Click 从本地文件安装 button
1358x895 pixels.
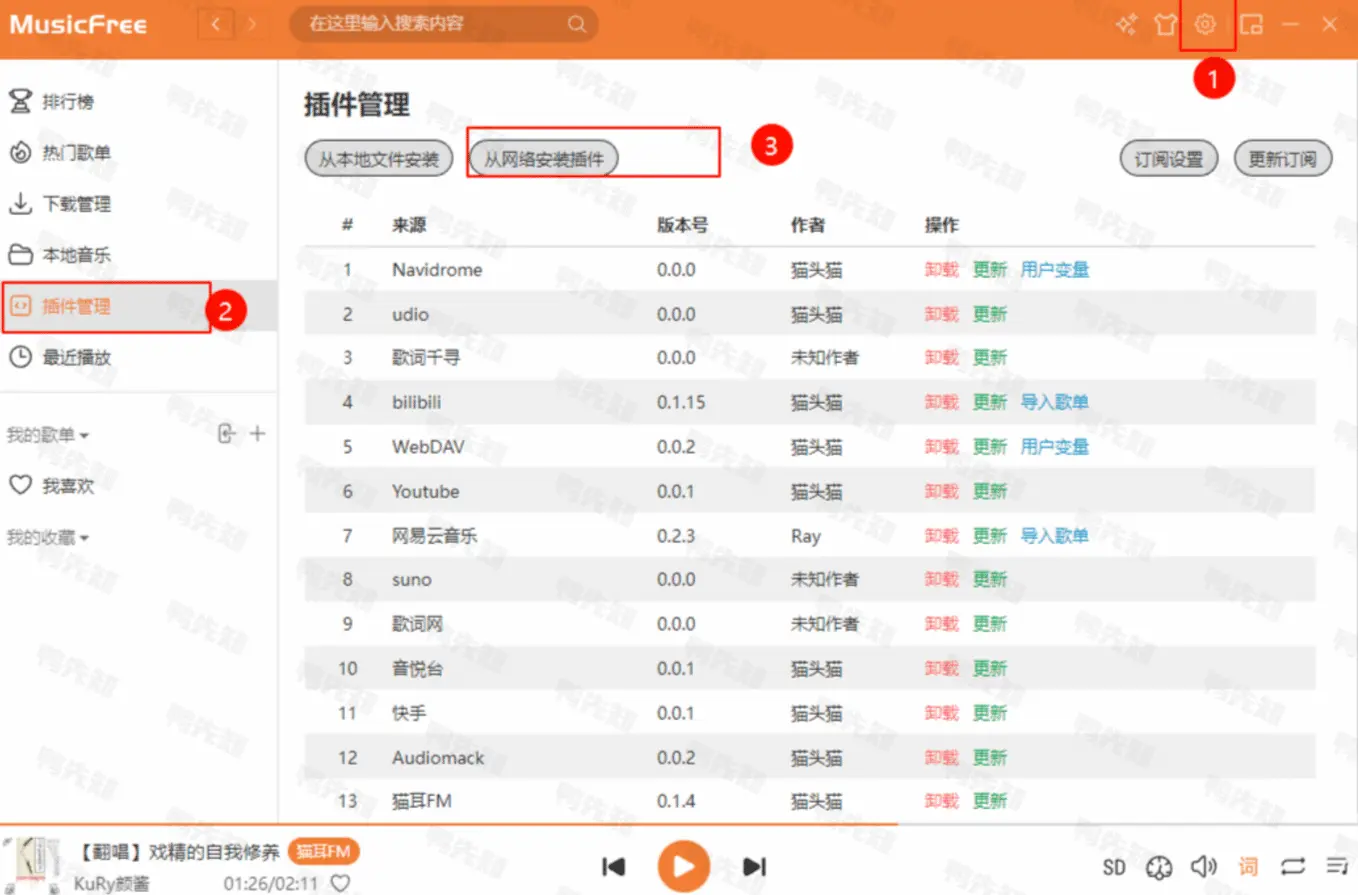[x=379, y=159]
